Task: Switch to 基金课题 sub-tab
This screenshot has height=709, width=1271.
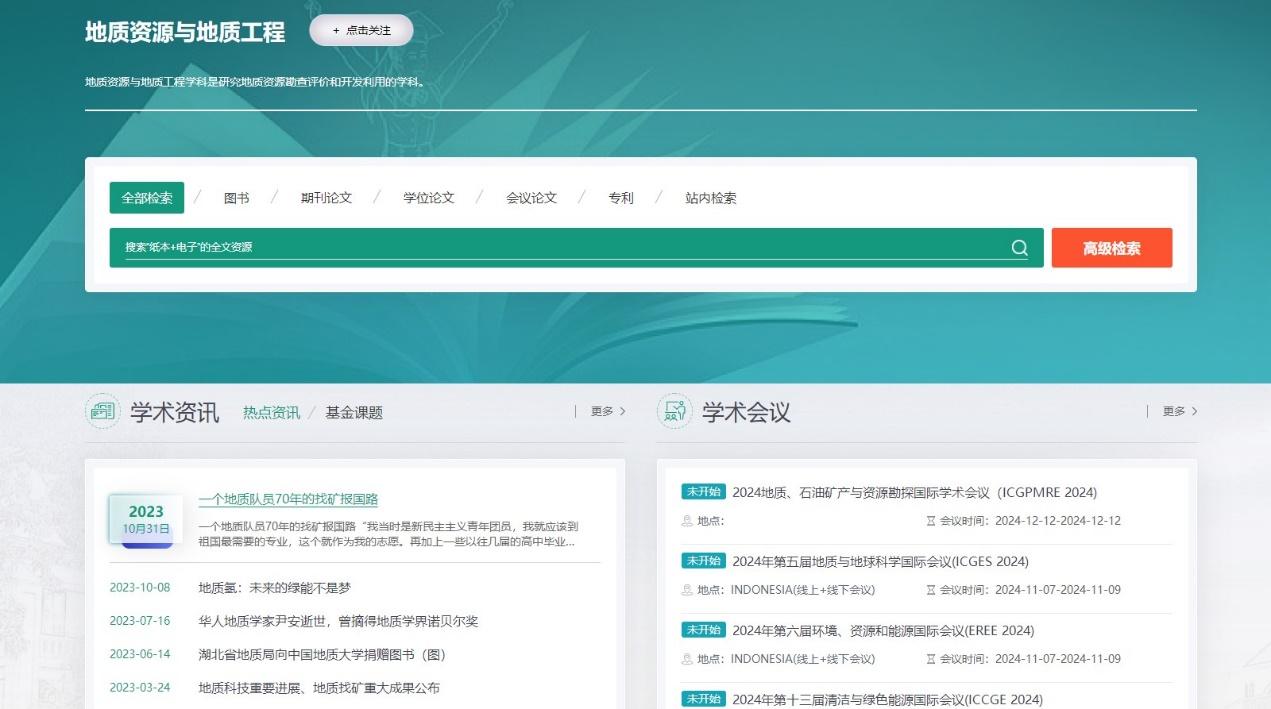Action: coord(354,412)
